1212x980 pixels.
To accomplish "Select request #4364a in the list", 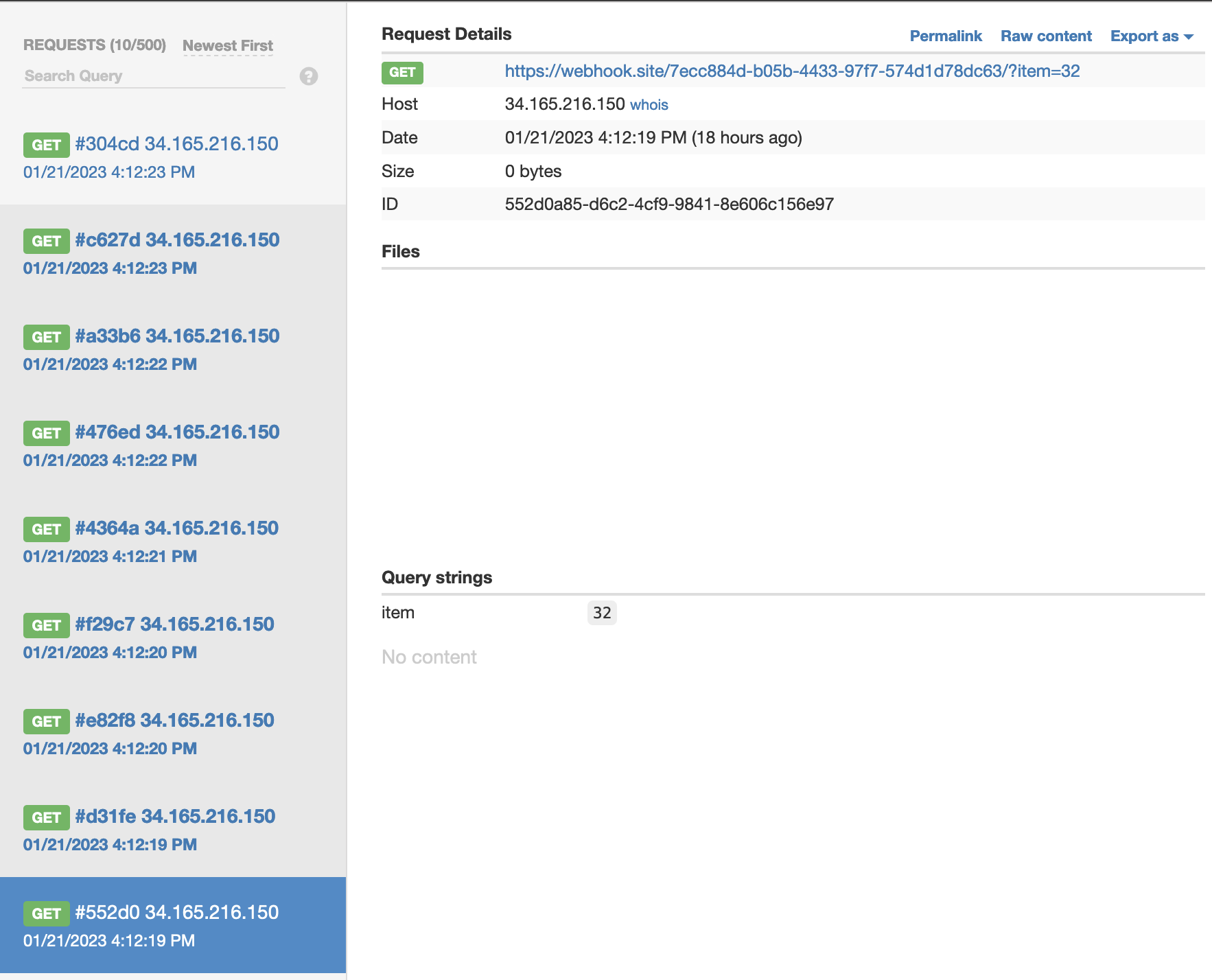I will click(x=176, y=528).
